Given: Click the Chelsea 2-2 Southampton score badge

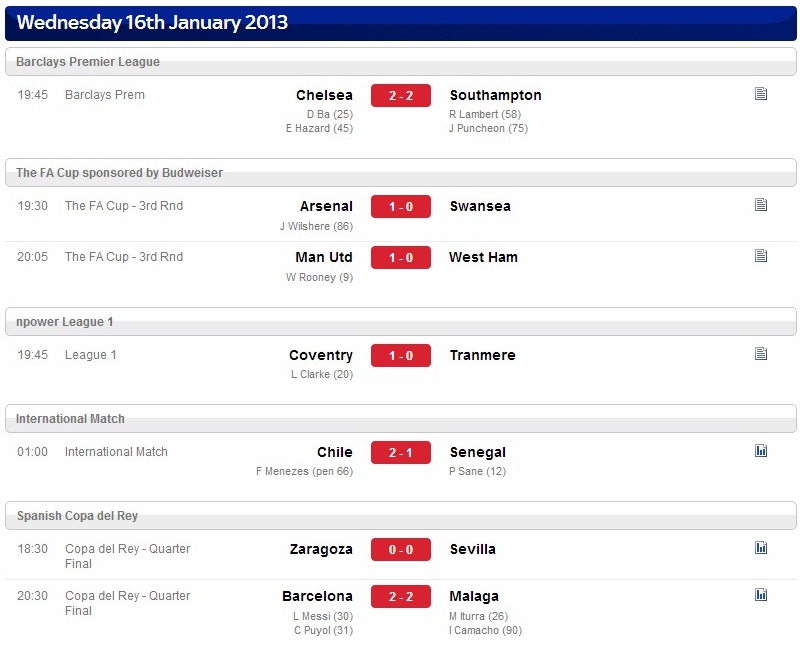Looking at the screenshot, I should point(401,95).
